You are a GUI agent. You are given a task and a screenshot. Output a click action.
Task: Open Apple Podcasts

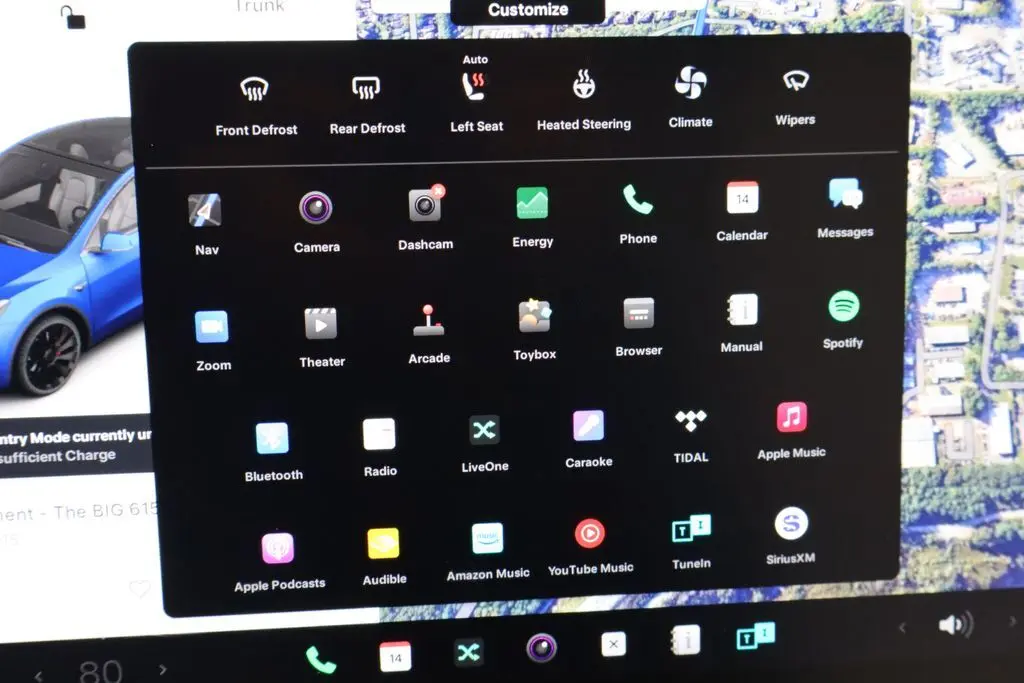point(279,562)
